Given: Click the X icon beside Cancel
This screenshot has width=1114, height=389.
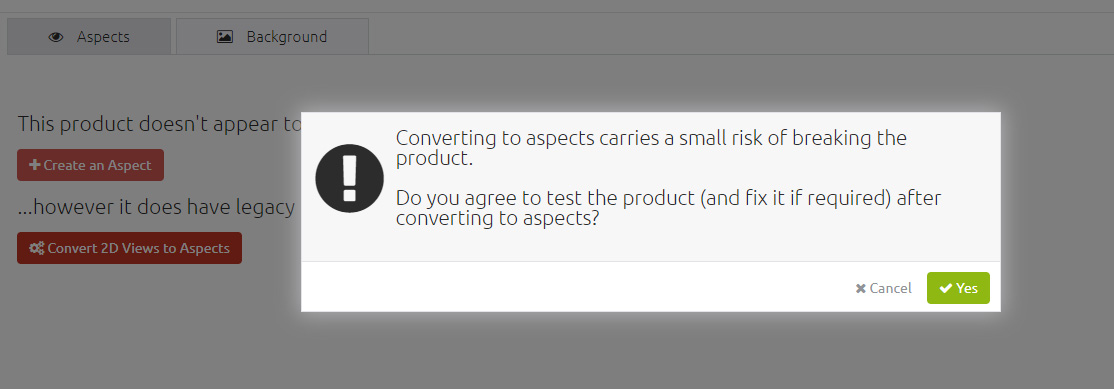Looking at the screenshot, I should 860,288.
